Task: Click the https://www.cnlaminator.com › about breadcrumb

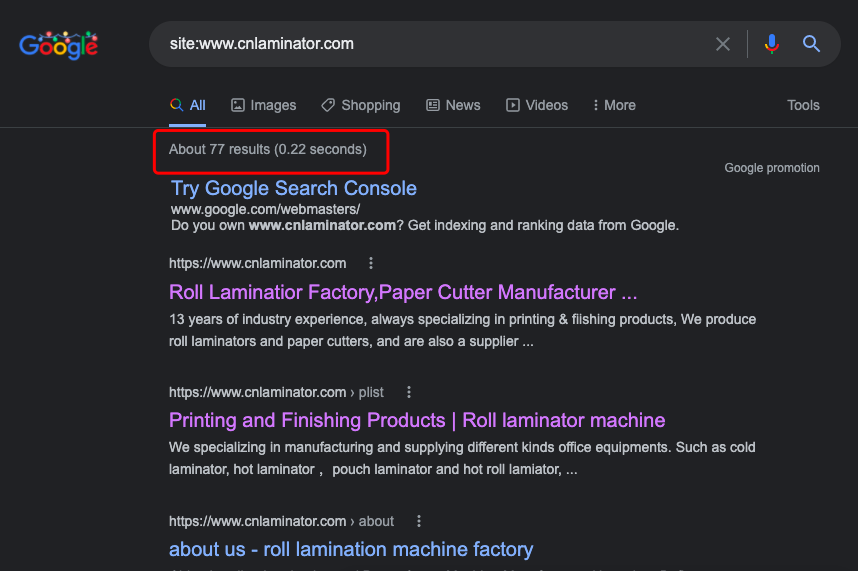Action: (281, 521)
